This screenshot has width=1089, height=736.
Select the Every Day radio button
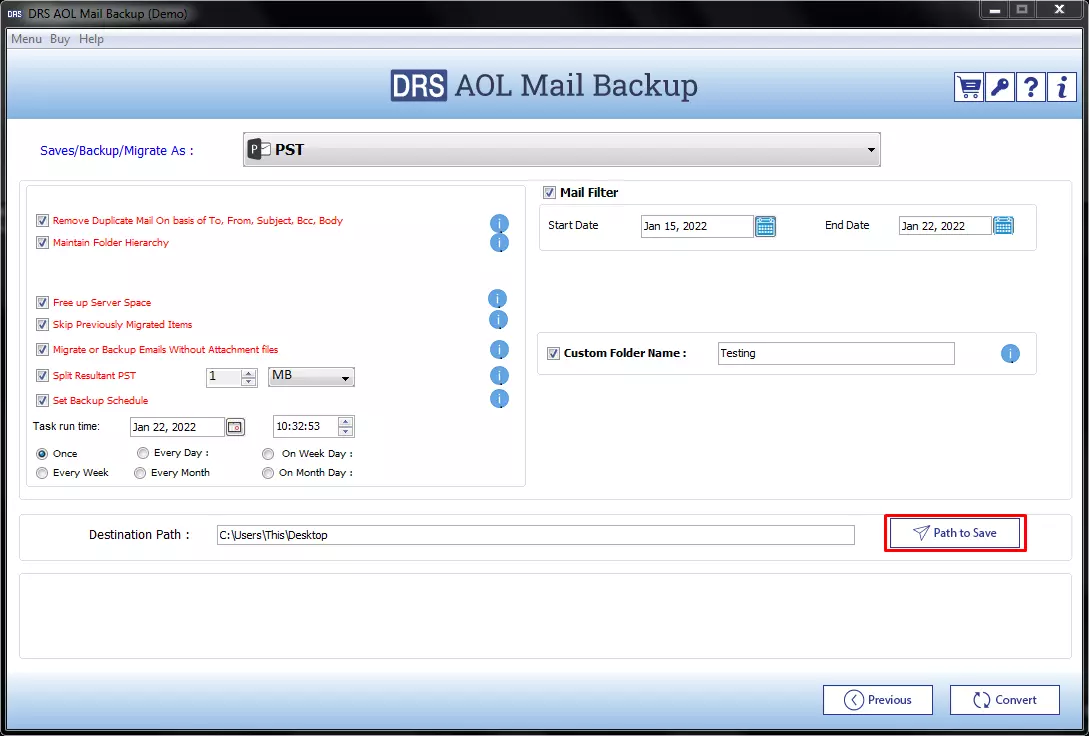(x=143, y=453)
